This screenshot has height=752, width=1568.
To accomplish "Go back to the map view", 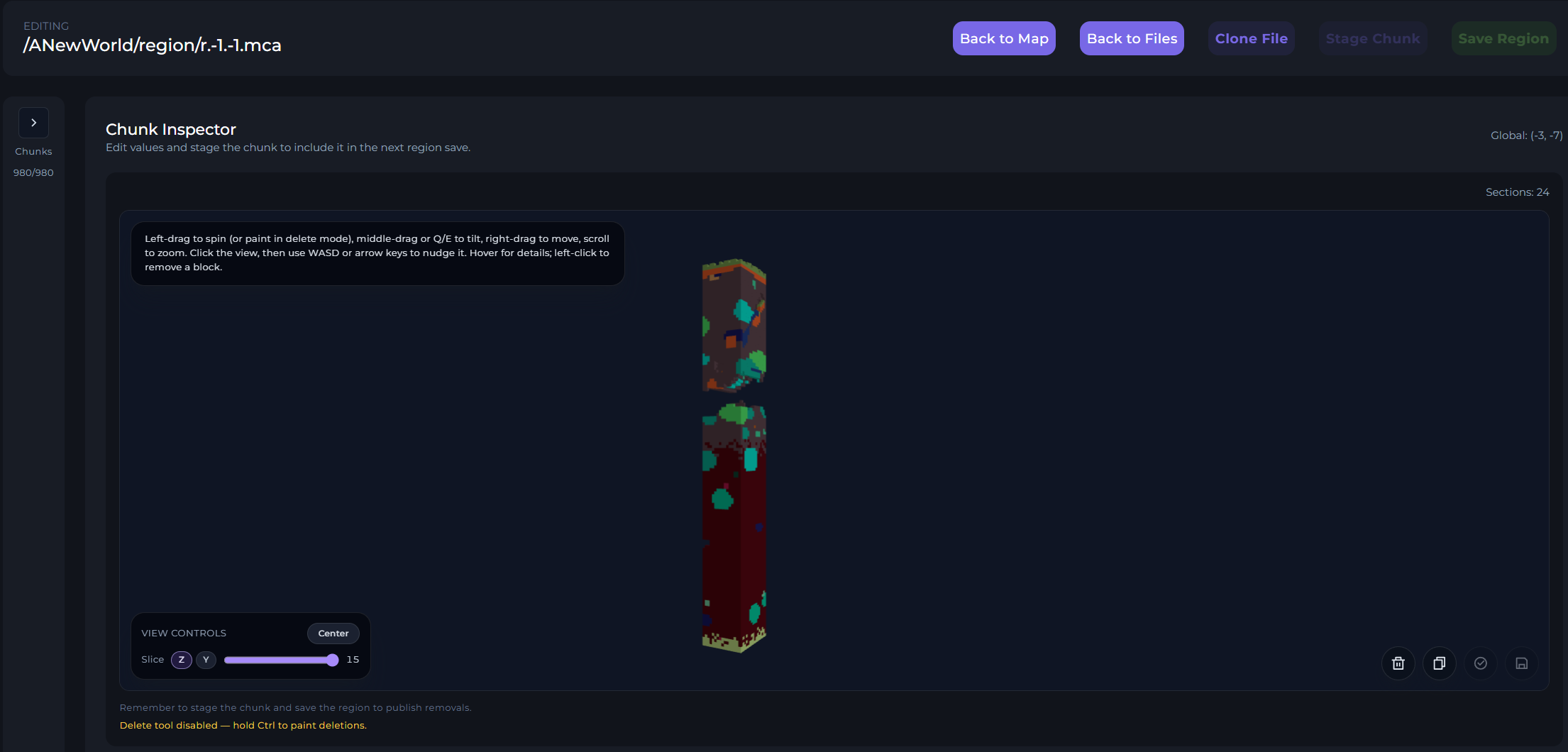I will coord(1003,38).
